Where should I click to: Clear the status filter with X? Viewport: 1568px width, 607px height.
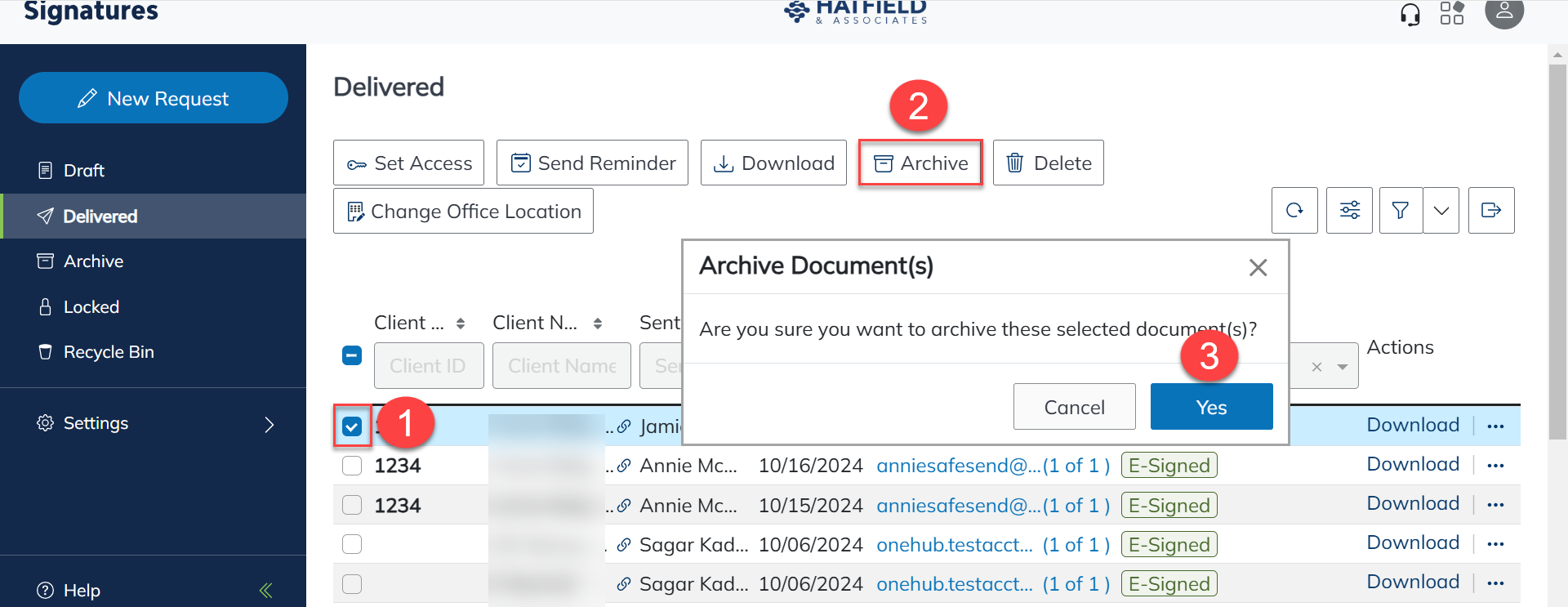pos(1316,367)
